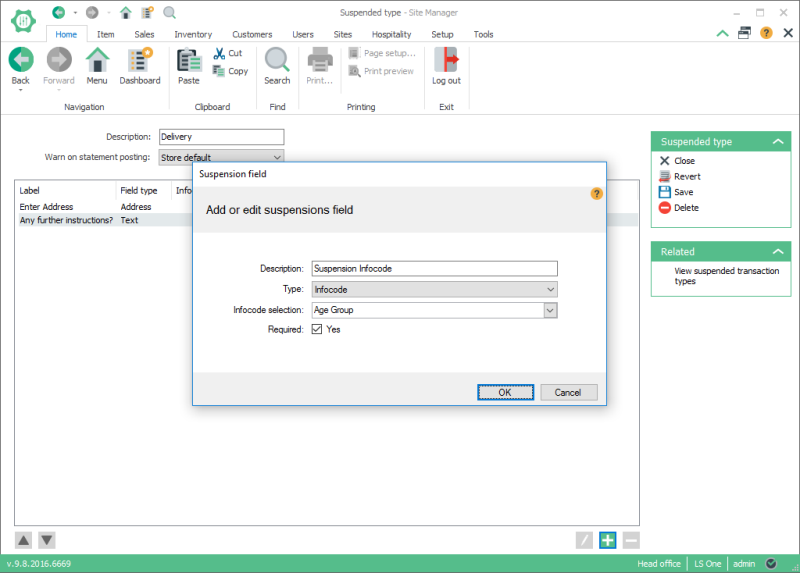Open the Setup ribbon tab
Screen dimensions: 800x573
coord(442,34)
